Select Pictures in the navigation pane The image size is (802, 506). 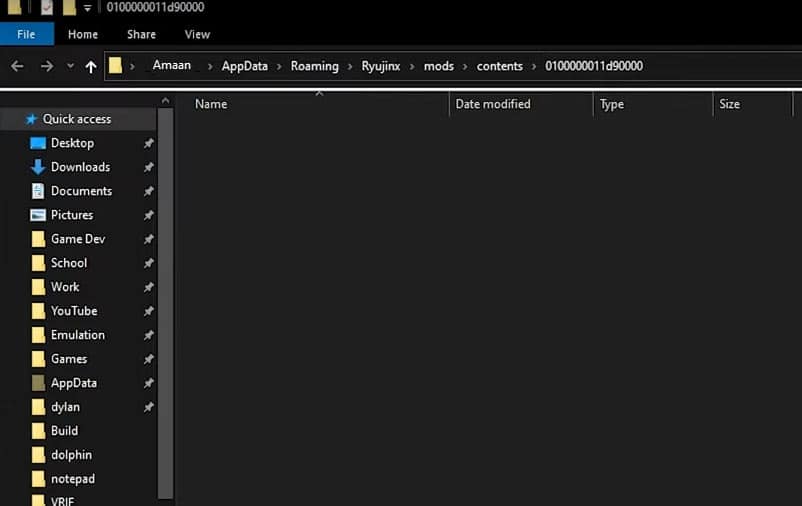tap(72, 215)
